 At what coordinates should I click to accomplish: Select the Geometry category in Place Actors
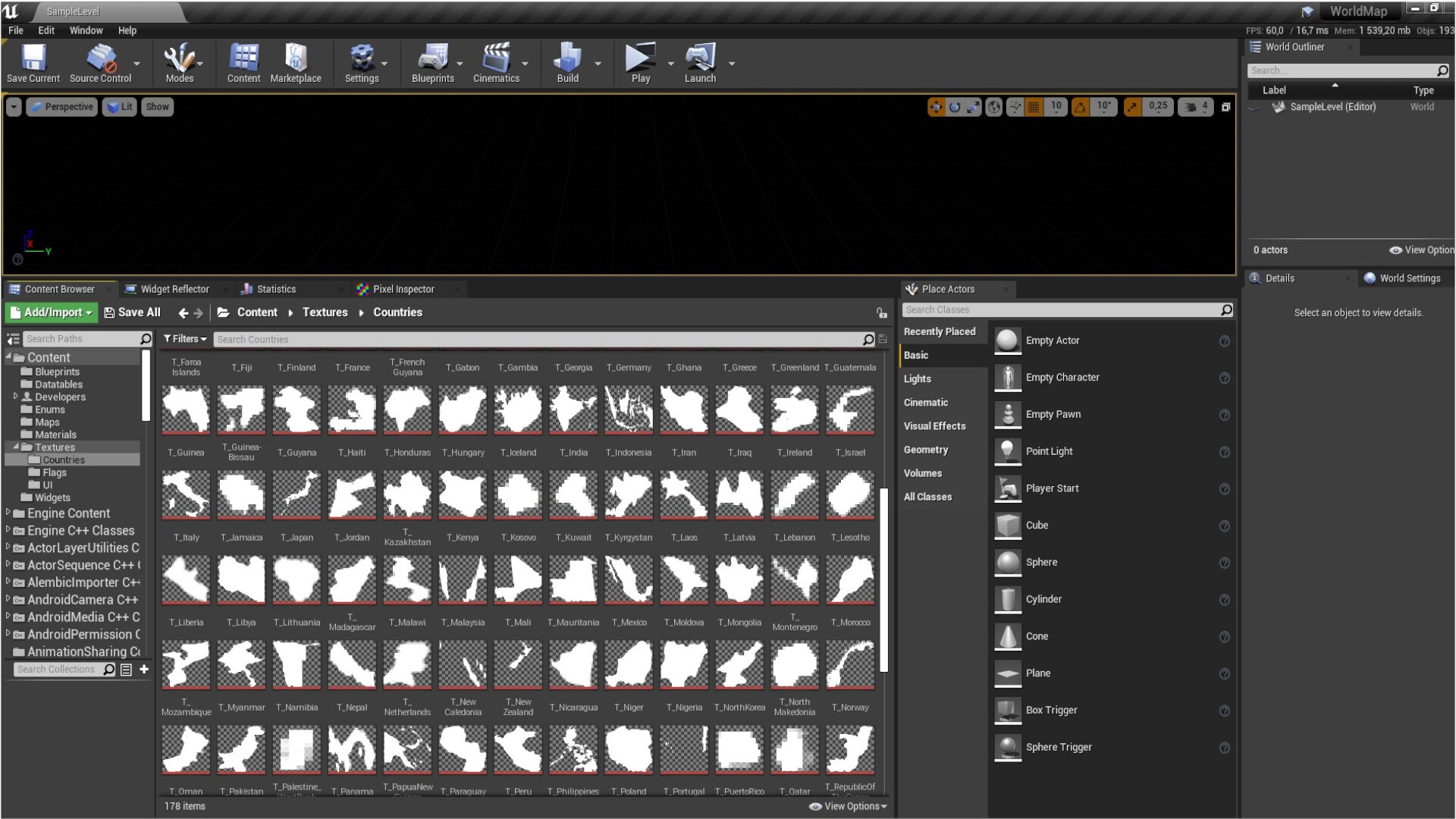click(925, 450)
